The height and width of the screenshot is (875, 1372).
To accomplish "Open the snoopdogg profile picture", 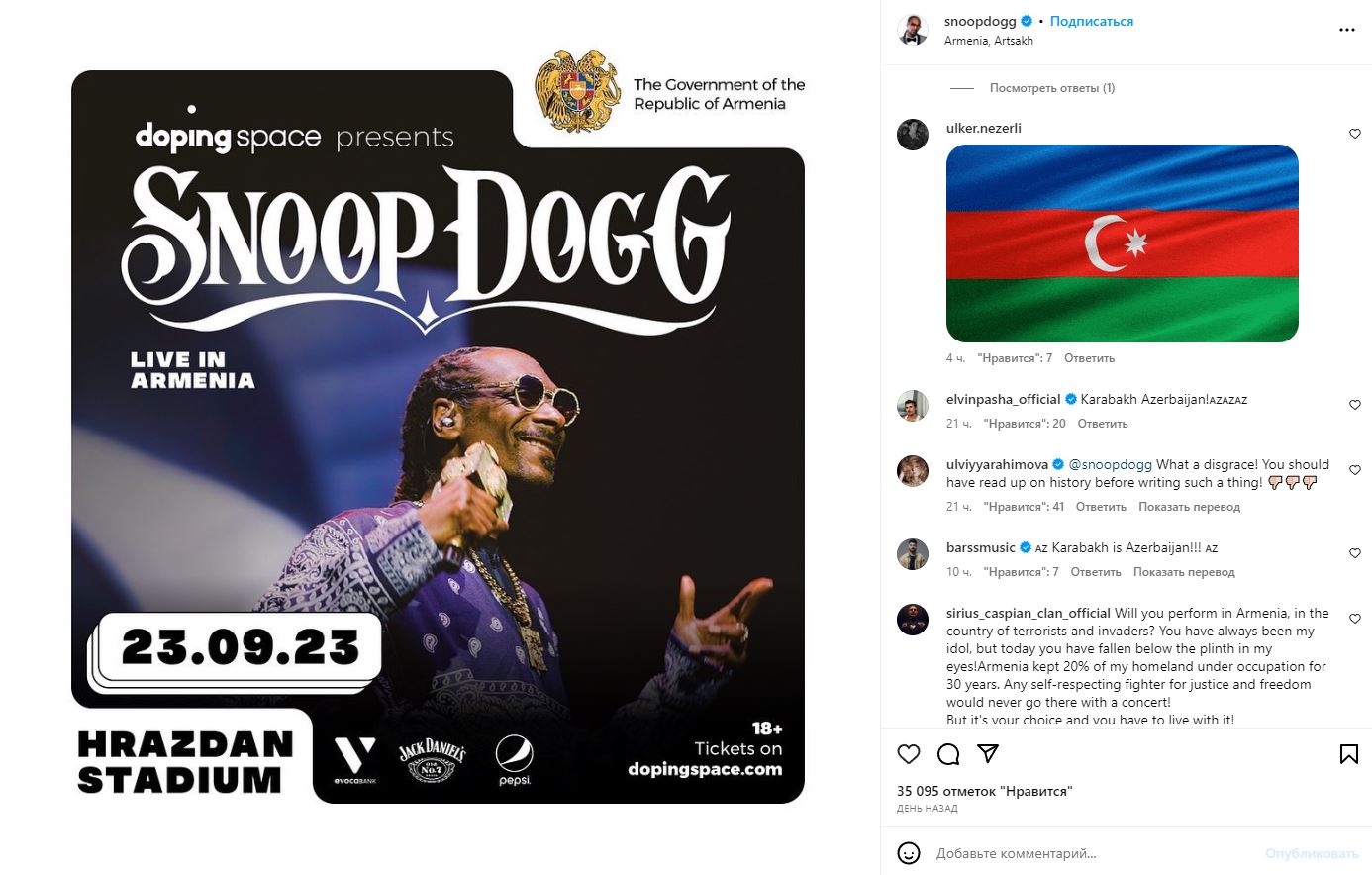I will 913,30.
